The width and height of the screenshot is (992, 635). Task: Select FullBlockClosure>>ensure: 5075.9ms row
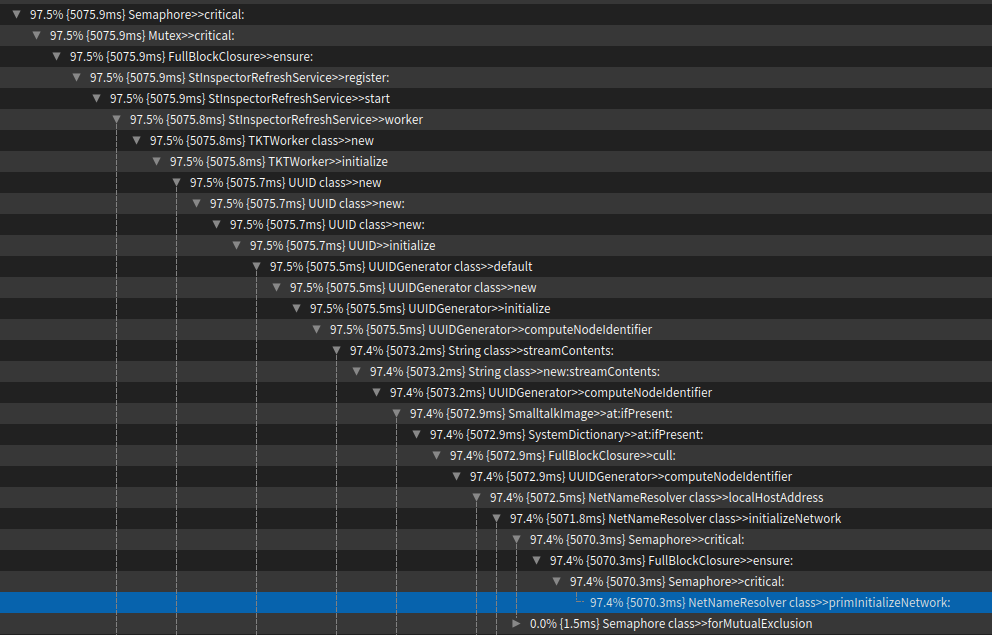tap(496, 56)
